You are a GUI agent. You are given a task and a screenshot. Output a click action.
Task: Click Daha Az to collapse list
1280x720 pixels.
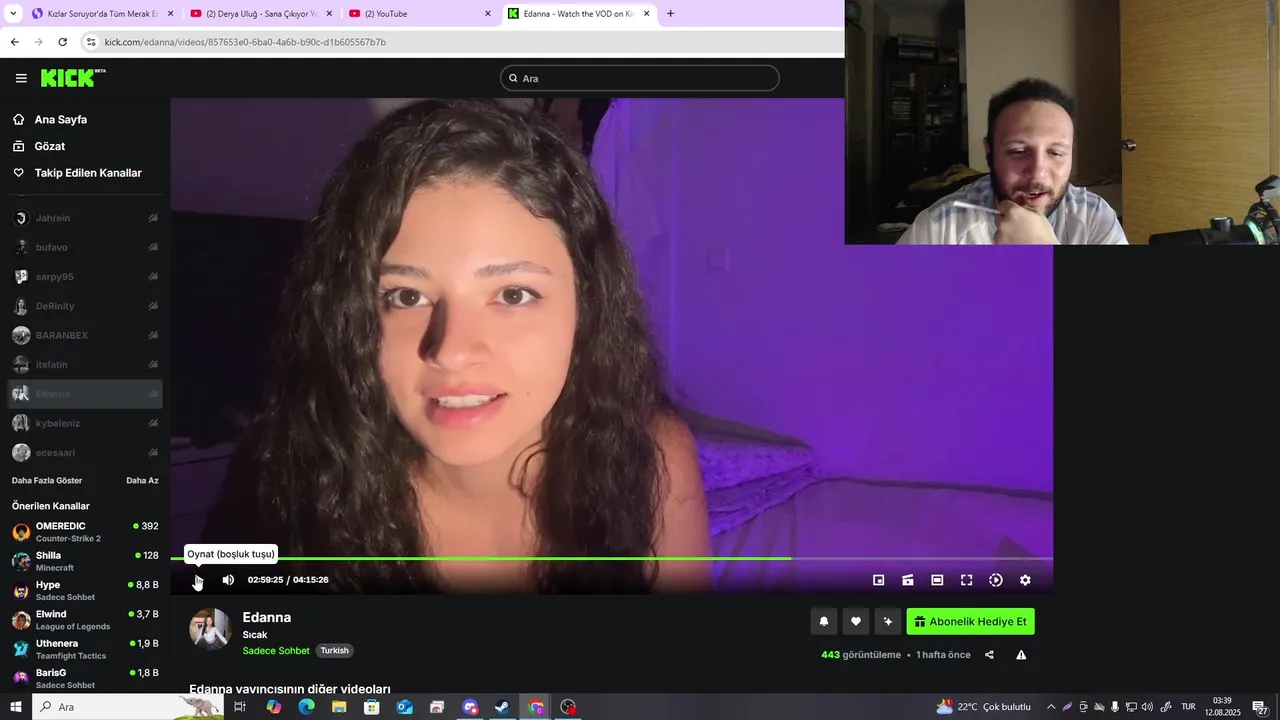point(142,480)
